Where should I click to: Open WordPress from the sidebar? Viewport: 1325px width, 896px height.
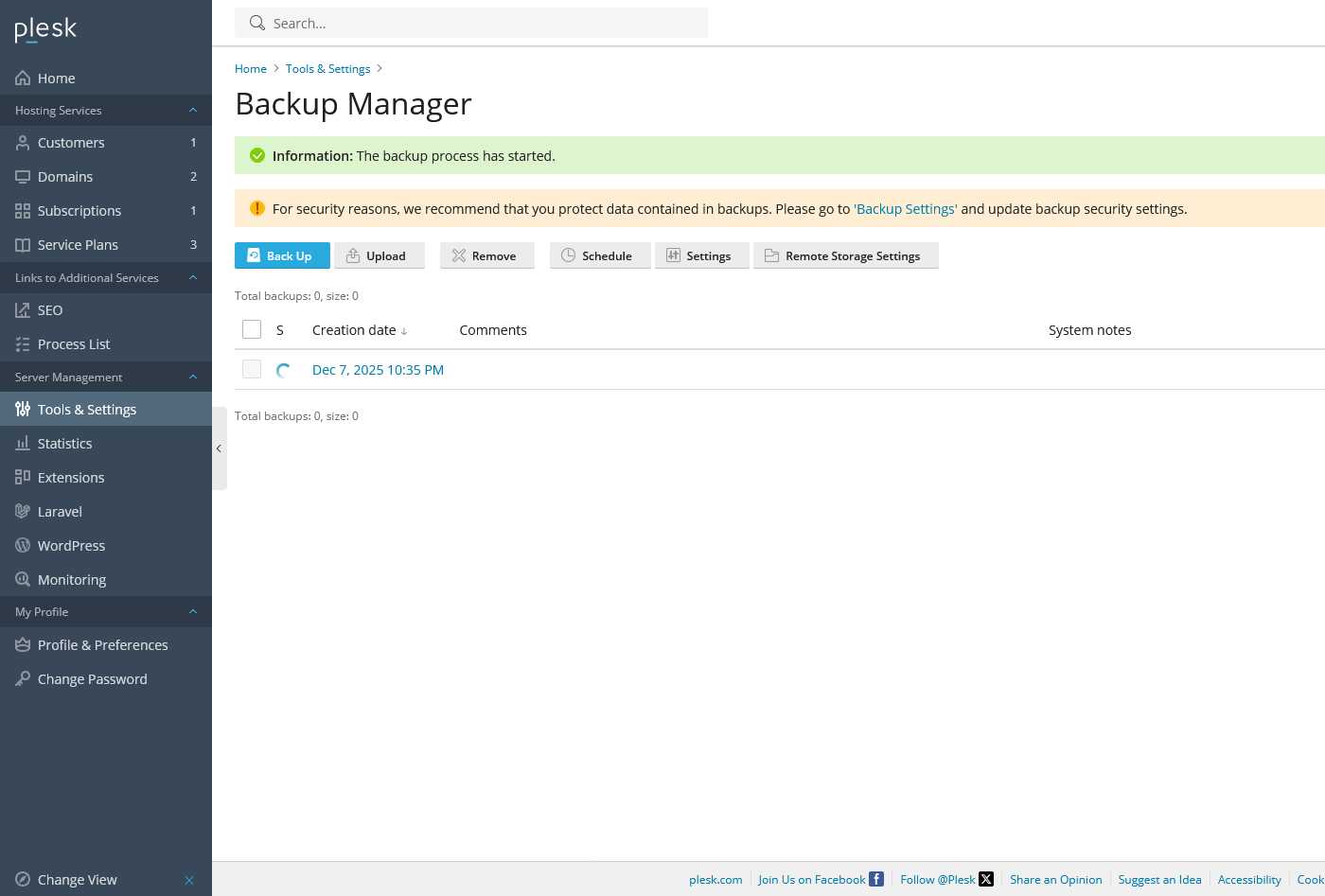(x=71, y=546)
